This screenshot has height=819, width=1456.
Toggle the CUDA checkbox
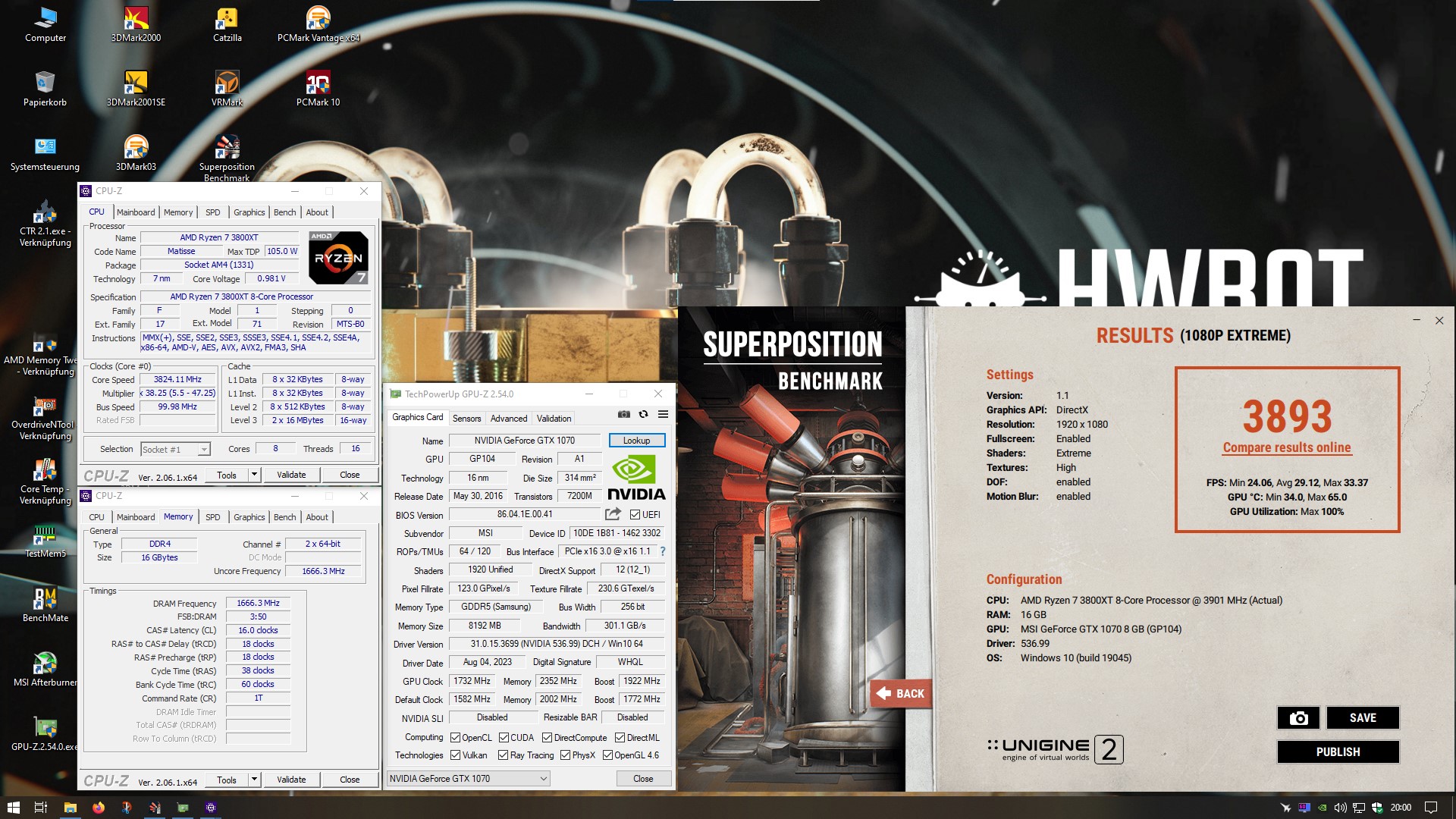(504, 737)
